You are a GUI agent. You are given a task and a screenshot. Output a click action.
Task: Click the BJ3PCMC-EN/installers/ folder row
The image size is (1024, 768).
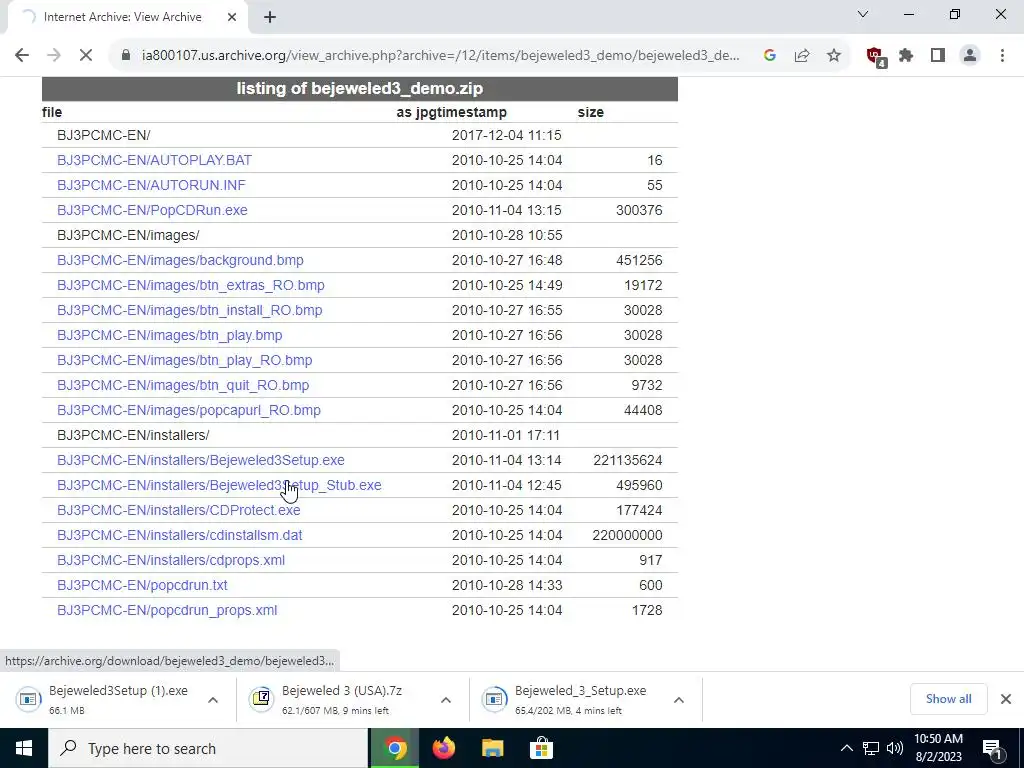pos(359,436)
